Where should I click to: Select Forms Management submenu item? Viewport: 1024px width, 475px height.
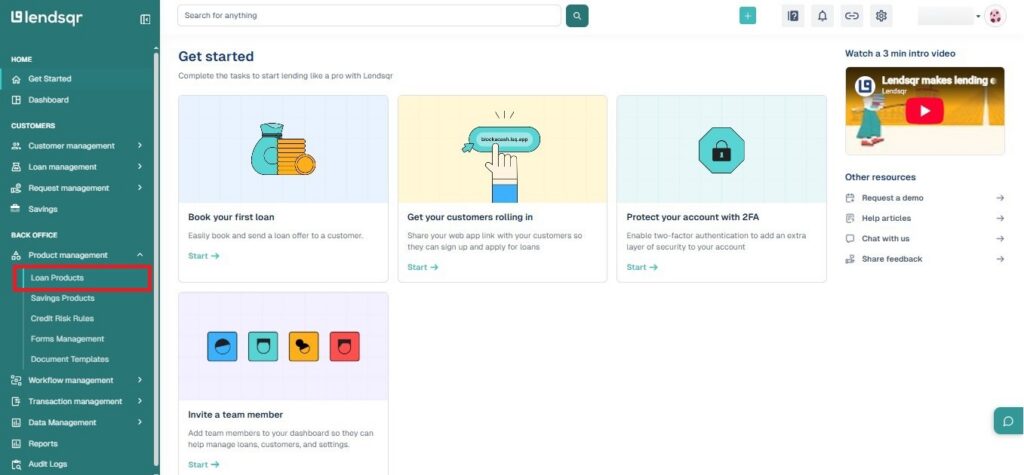(67, 338)
